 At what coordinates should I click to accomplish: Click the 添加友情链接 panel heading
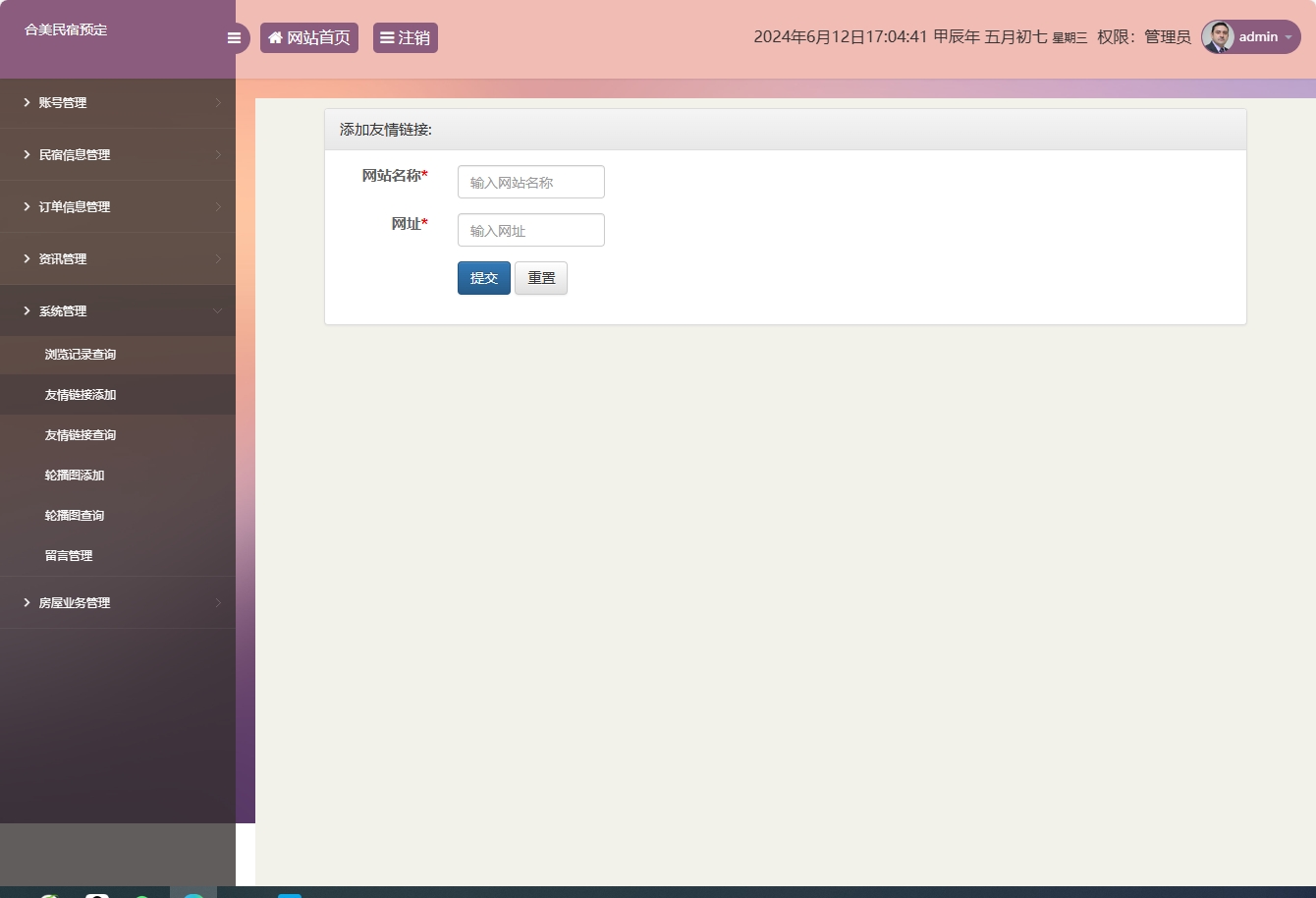point(386,130)
